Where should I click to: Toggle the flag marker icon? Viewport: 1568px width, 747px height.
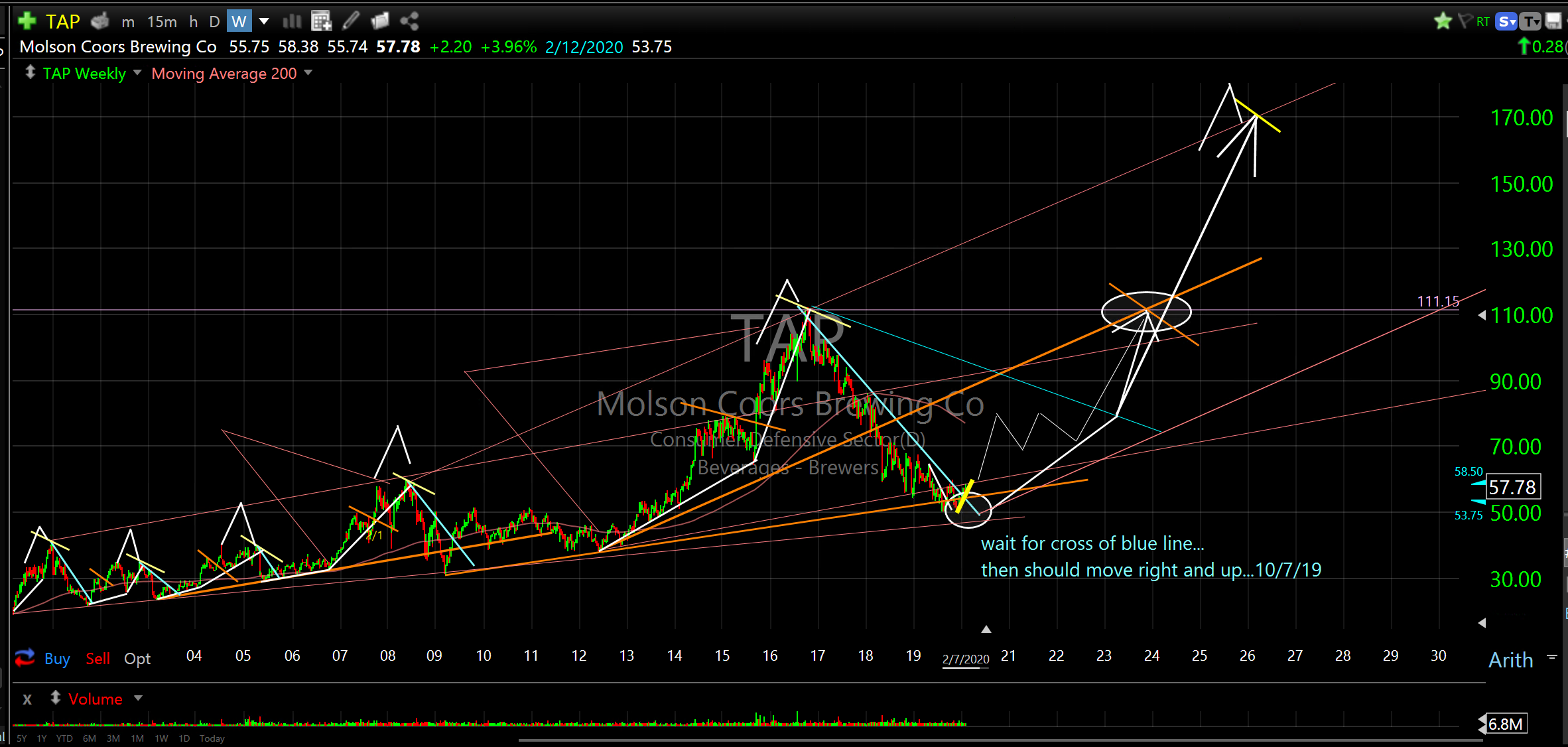coord(1465,21)
